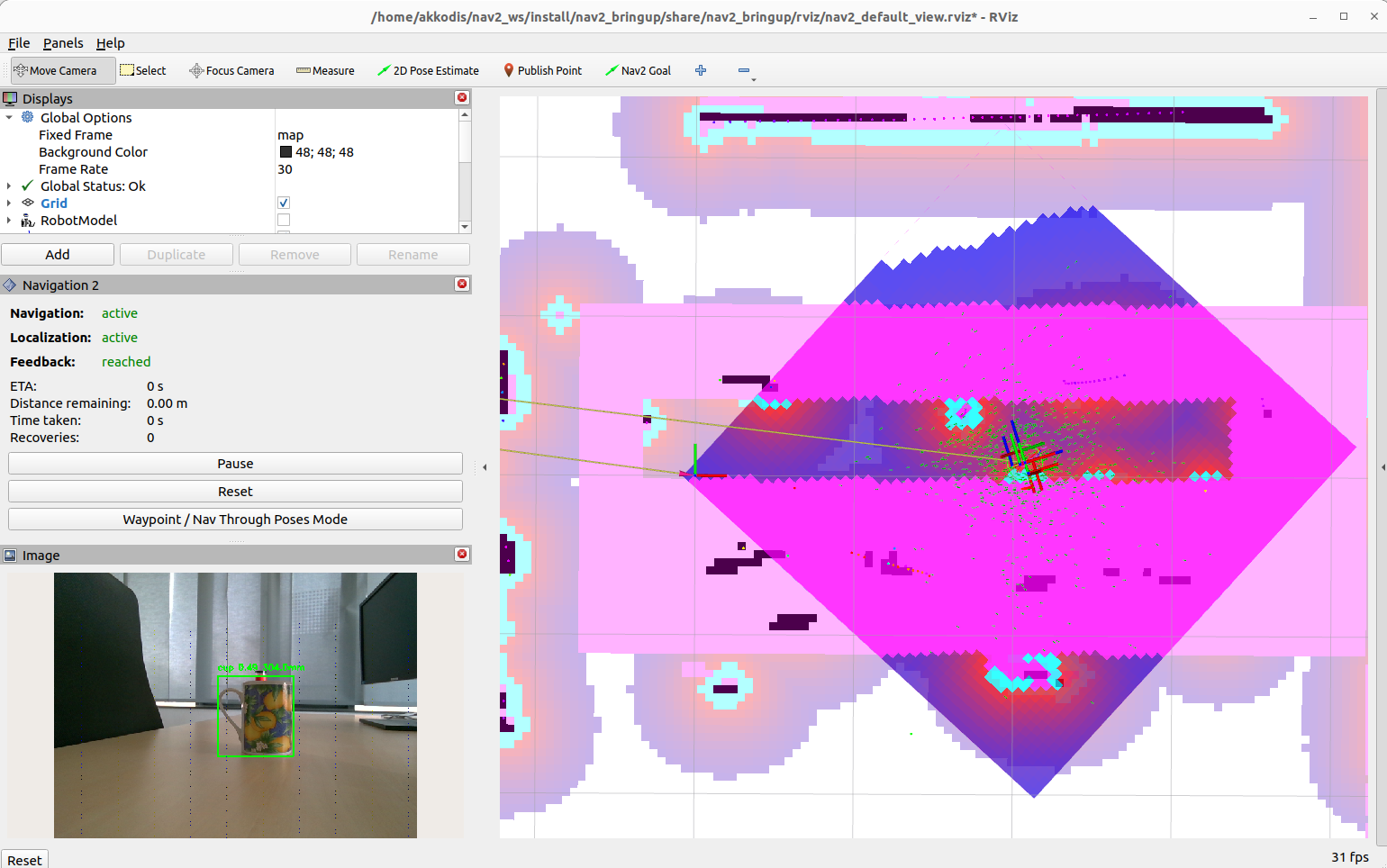Click the Global Options gear icon
This screenshot has width=1387, height=868.
point(28,117)
